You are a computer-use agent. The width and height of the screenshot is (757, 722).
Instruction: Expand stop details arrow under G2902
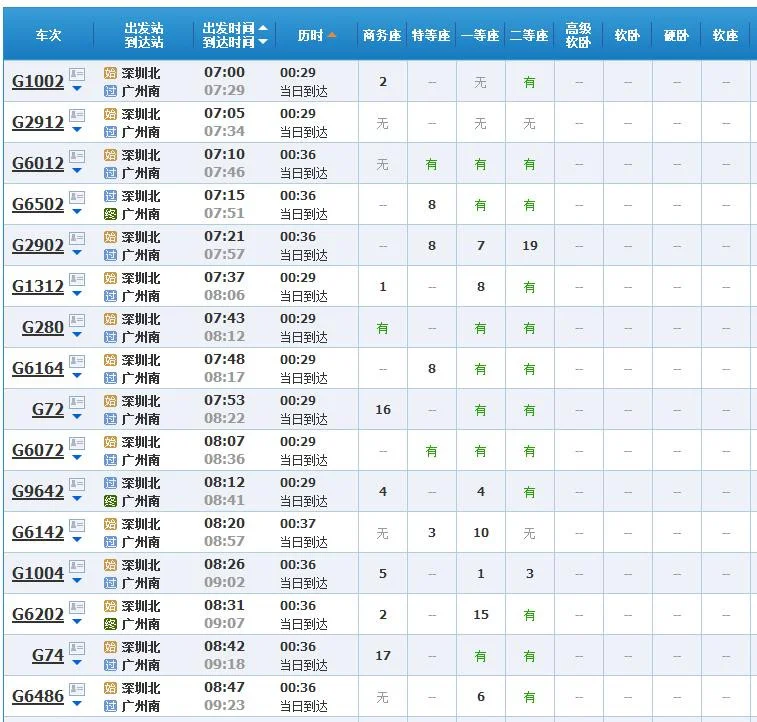pyautogui.click(x=77, y=253)
